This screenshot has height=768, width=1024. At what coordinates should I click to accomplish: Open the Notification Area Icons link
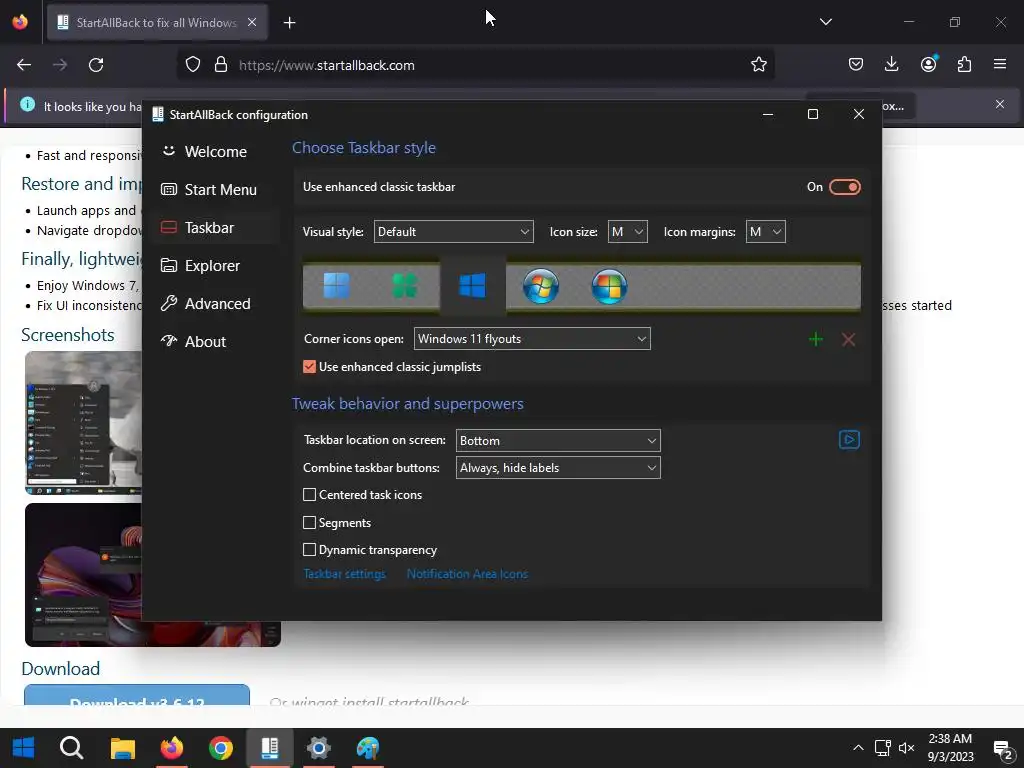(x=467, y=574)
